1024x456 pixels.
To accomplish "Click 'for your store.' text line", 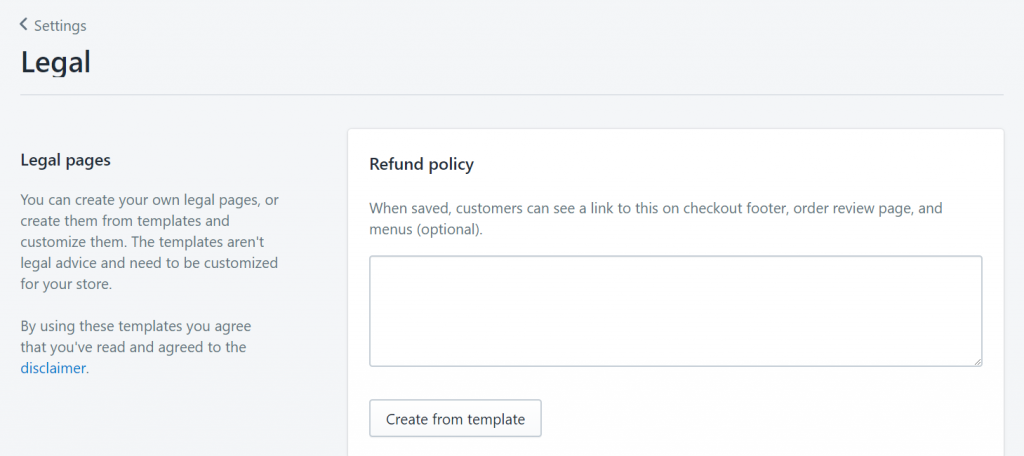I will [x=67, y=285].
